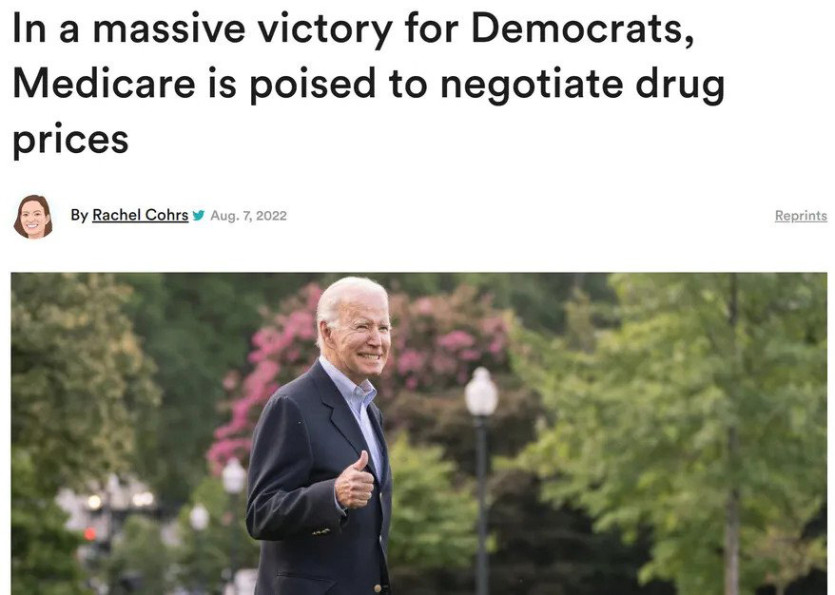The height and width of the screenshot is (595, 835).
Task: Click the word "Medicare" in the headline
Action: 104,83
